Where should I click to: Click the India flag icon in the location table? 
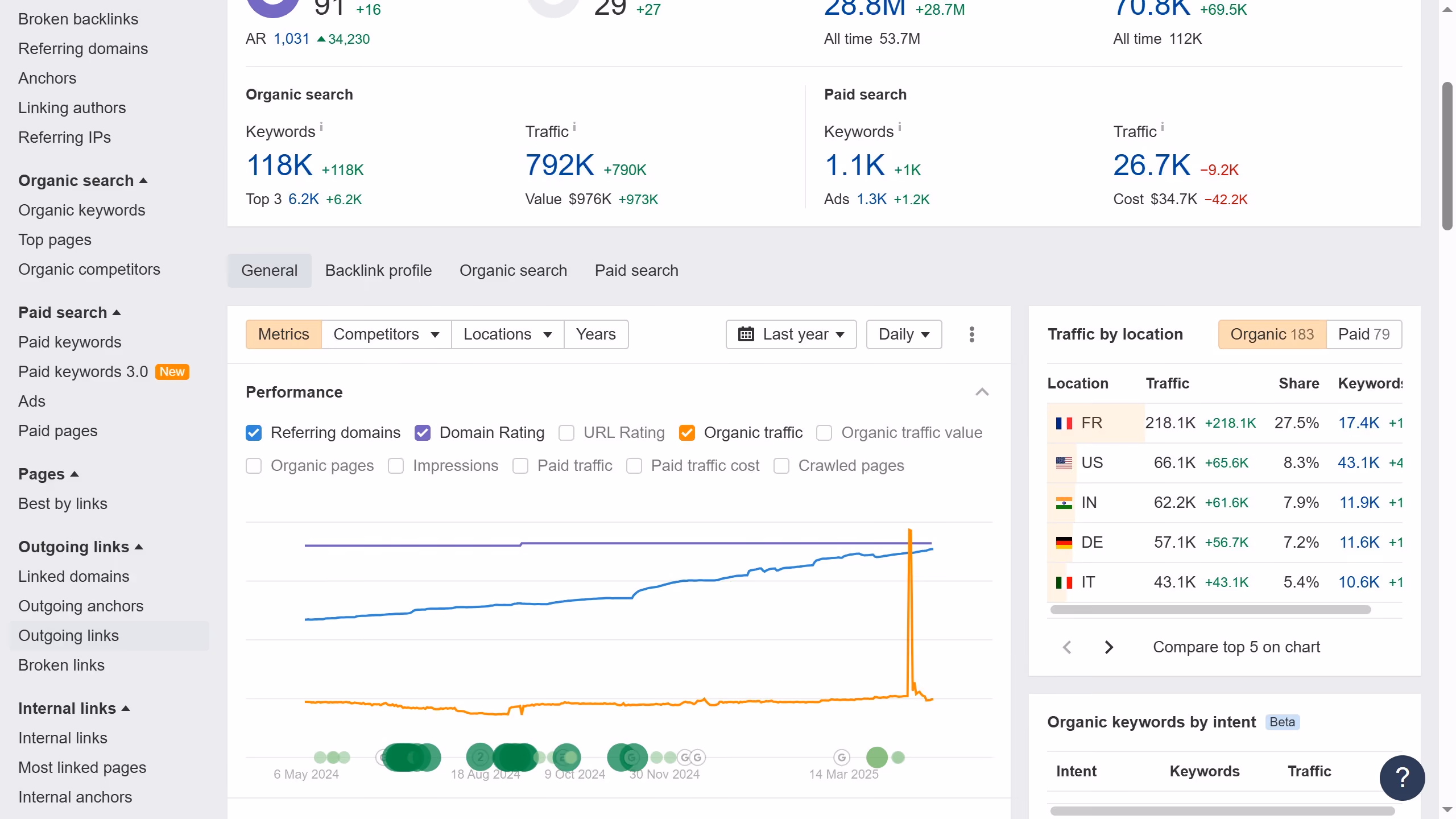coord(1064,503)
